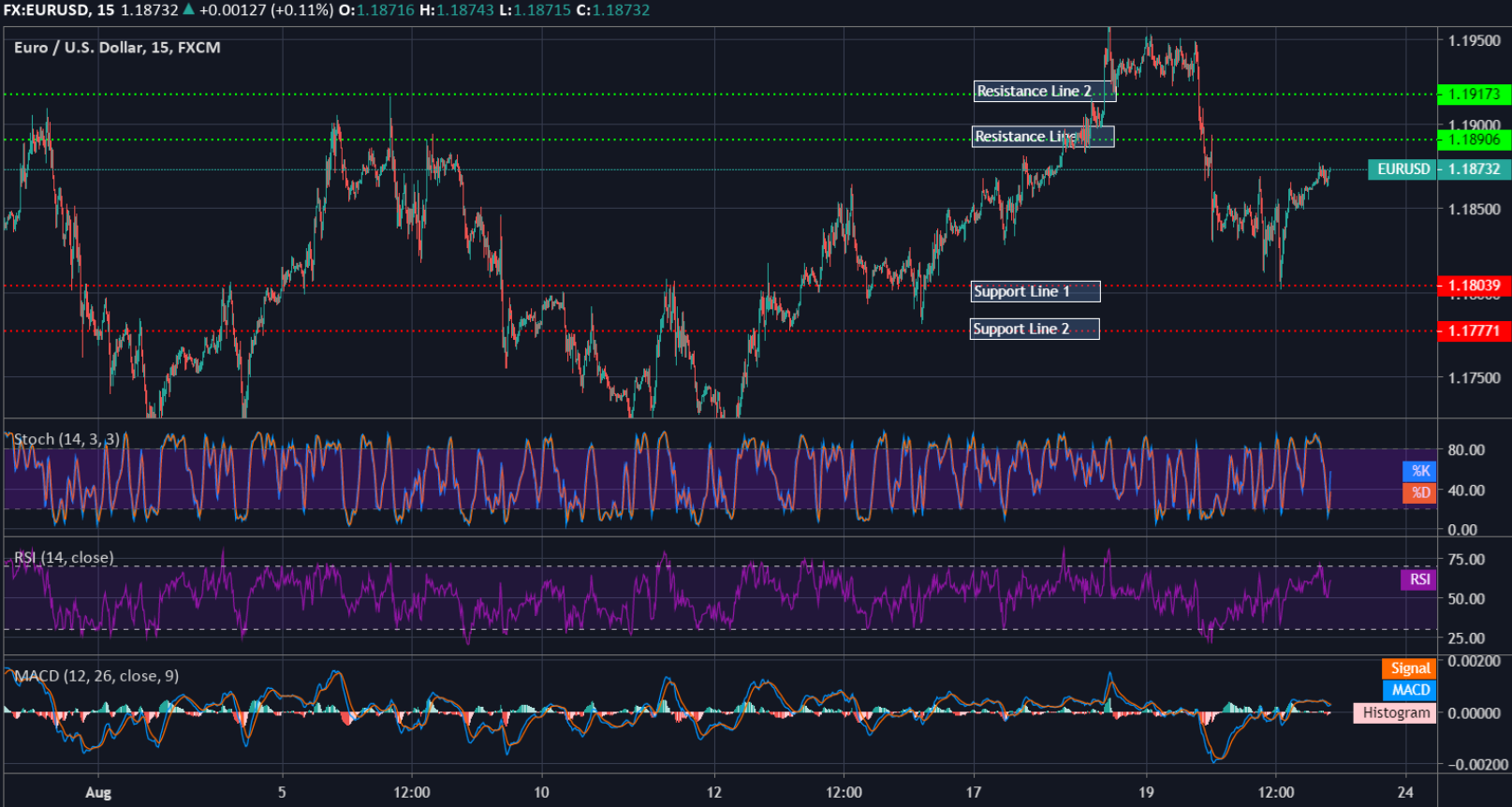The height and width of the screenshot is (807, 1512).
Task: Click the 75.00 RSI scale value
Action: coord(1466,559)
